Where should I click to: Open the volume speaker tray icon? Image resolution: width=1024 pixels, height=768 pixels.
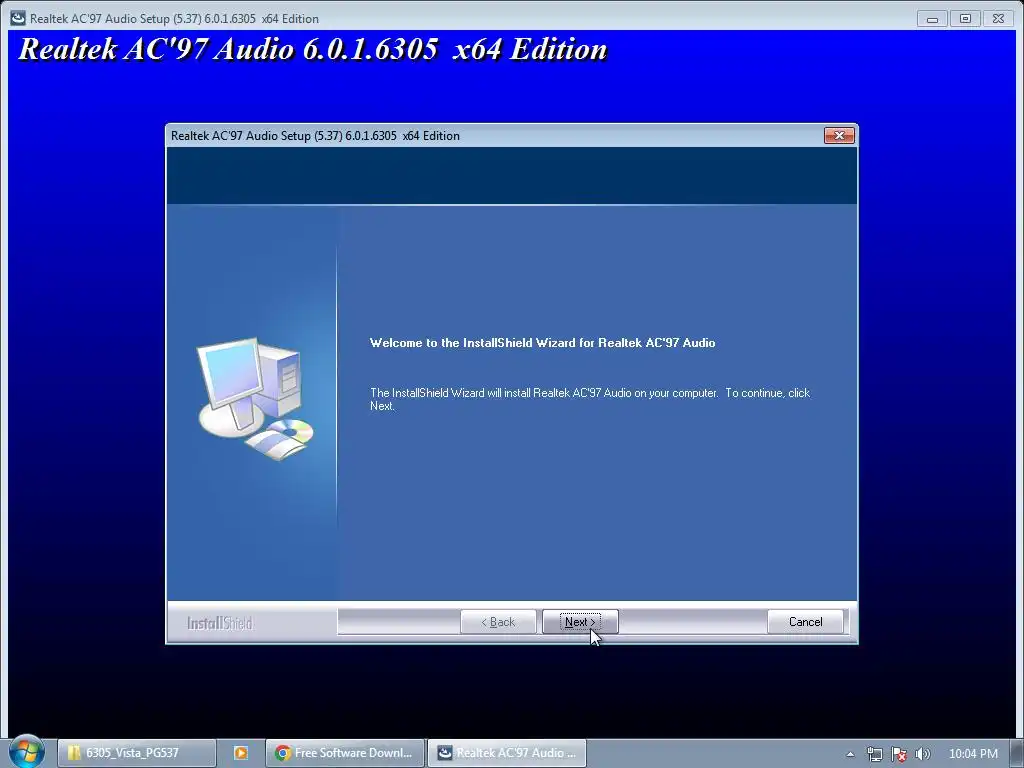923,754
